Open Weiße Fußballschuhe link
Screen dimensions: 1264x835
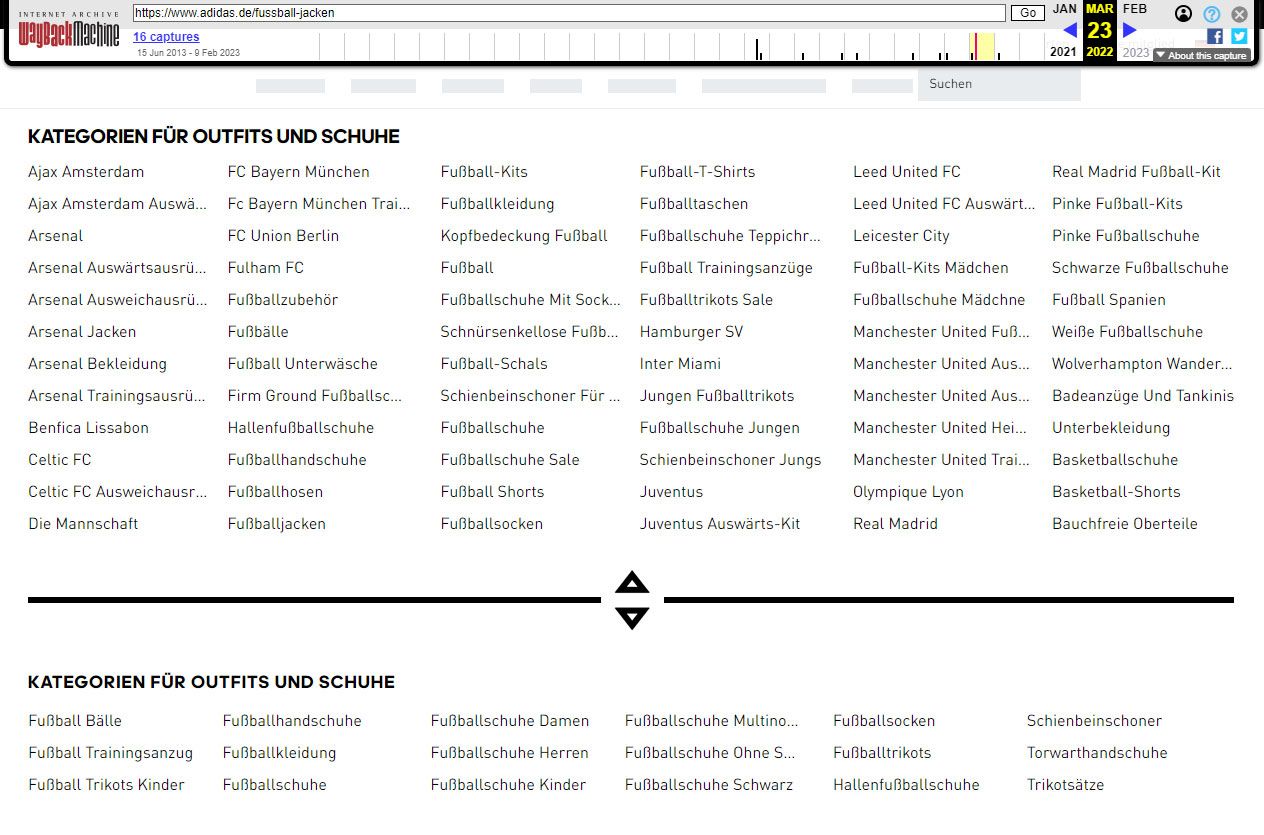[1127, 332]
